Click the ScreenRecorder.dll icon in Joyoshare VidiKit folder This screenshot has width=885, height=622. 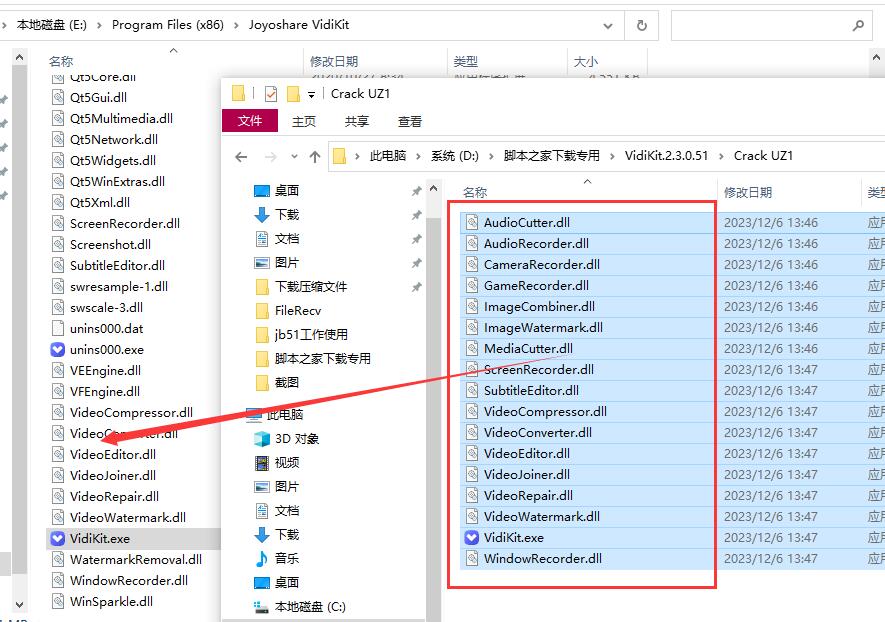point(58,224)
